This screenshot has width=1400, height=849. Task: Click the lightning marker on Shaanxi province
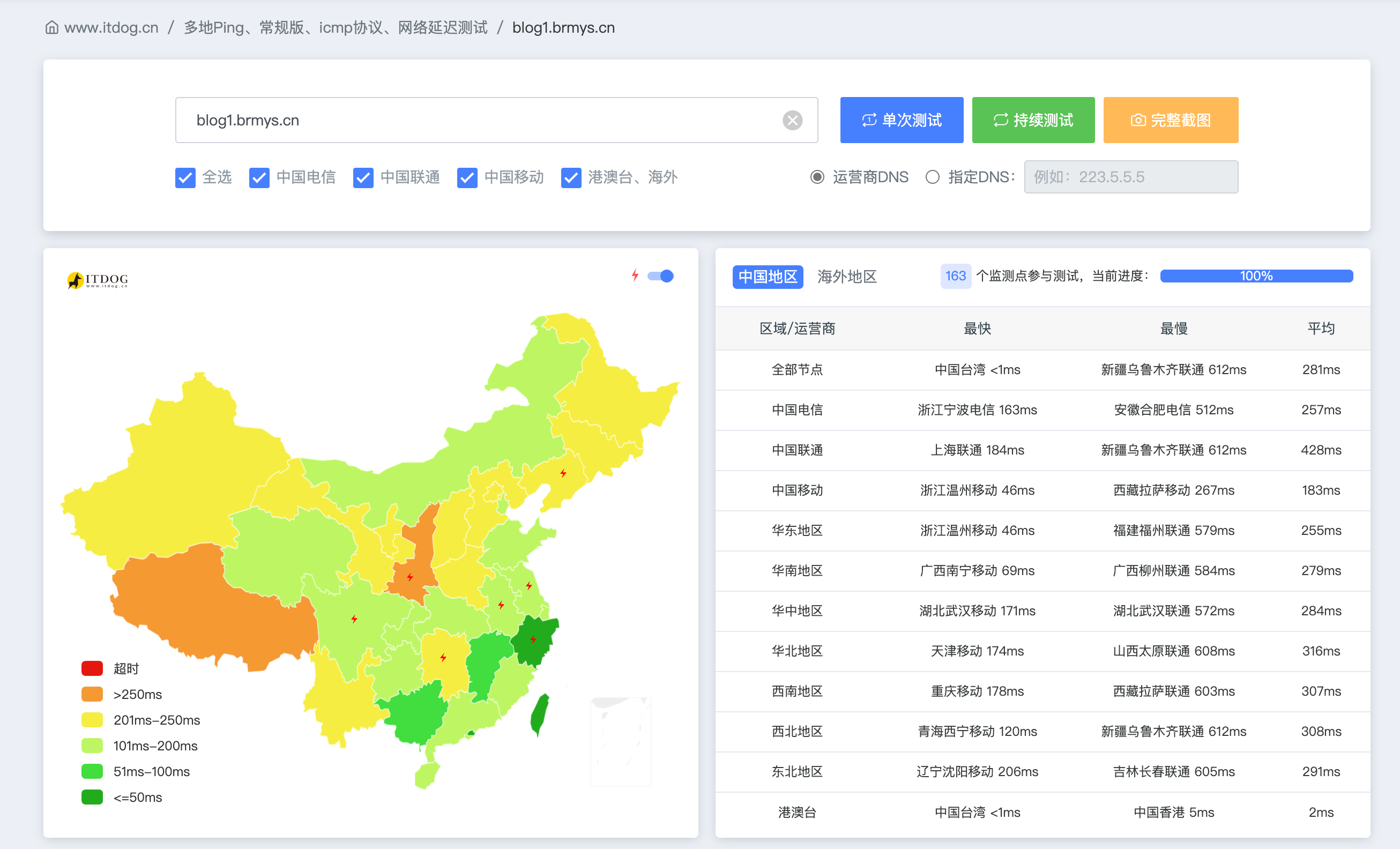coord(409,577)
